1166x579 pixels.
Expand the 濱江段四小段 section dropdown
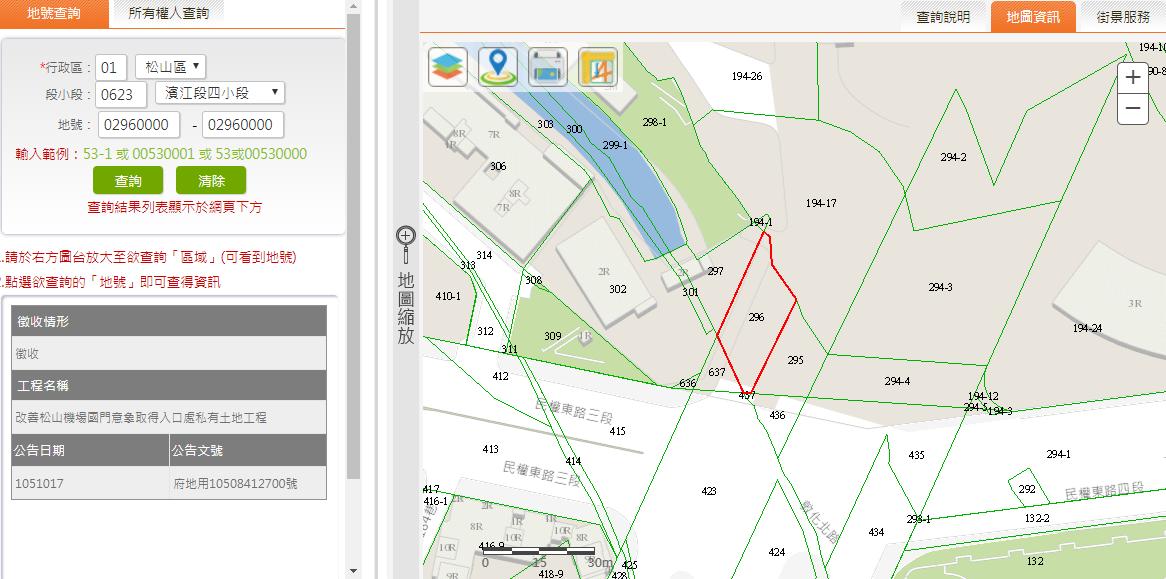(220, 93)
